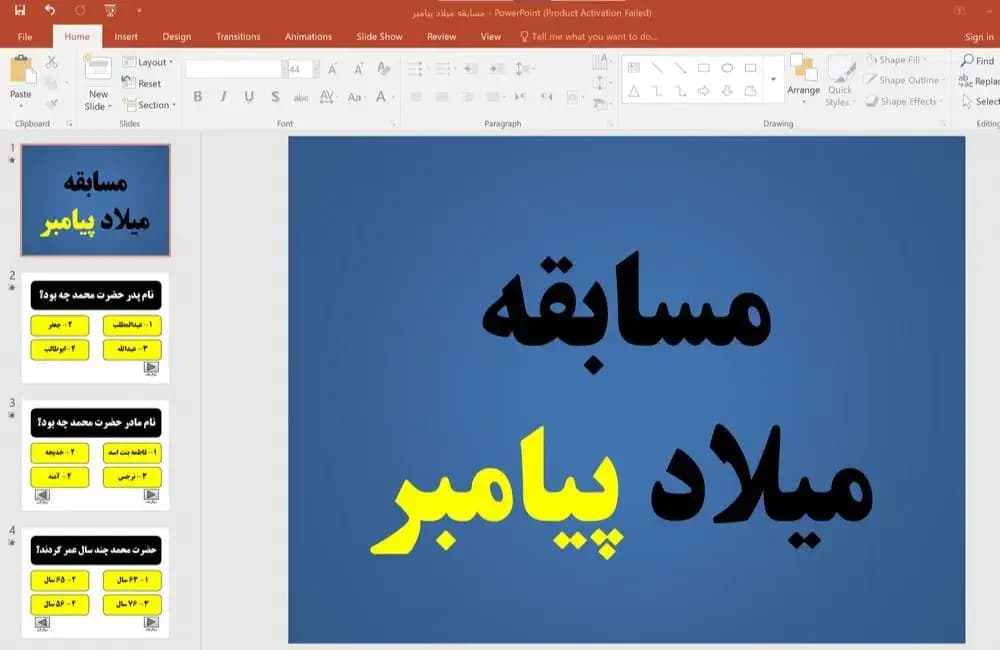Switch to the Insert tab
The image size is (1000, 650).
(x=126, y=36)
